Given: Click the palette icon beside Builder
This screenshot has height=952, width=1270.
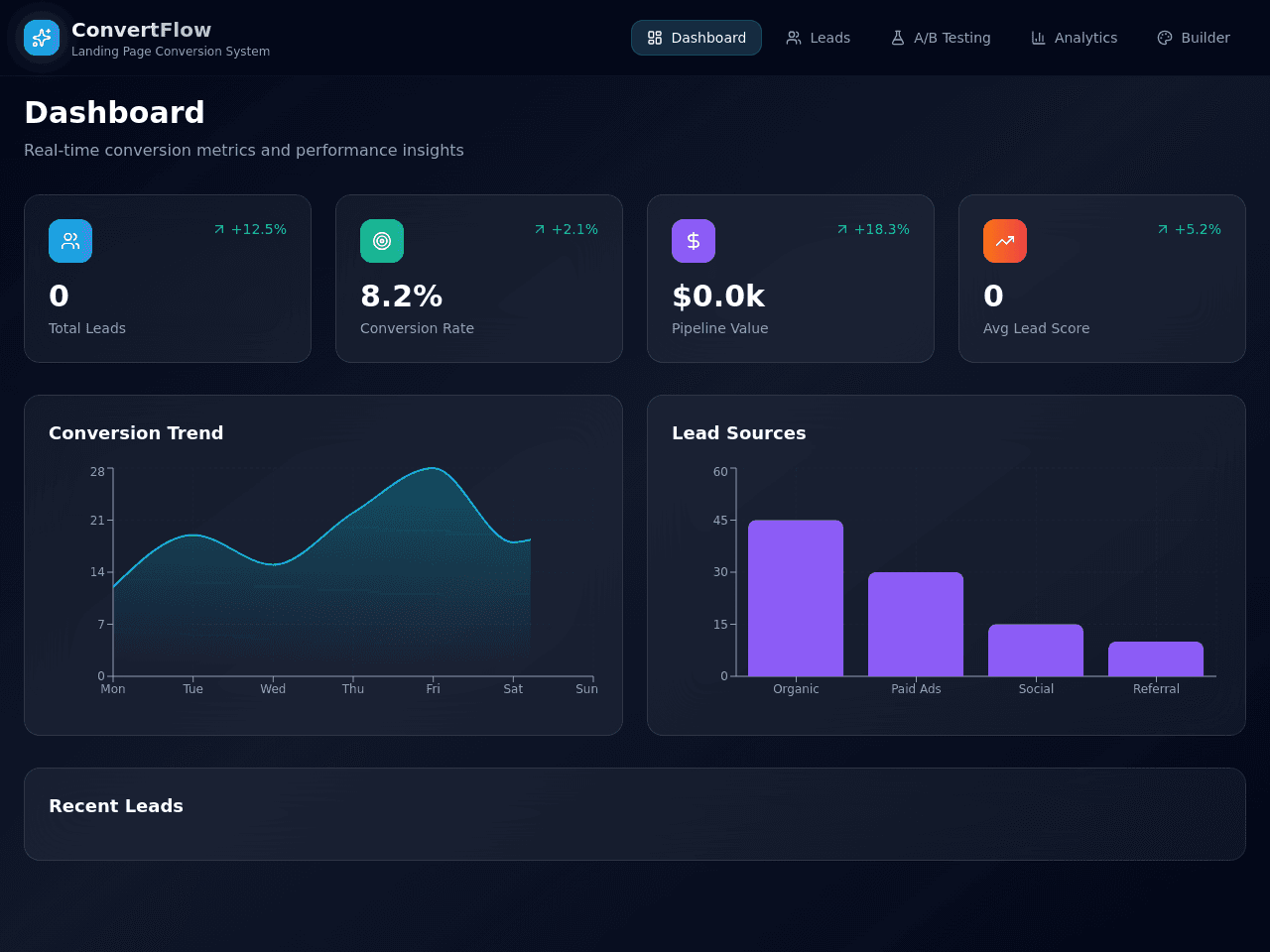Looking at the screenshot, I should (1165, 38).
